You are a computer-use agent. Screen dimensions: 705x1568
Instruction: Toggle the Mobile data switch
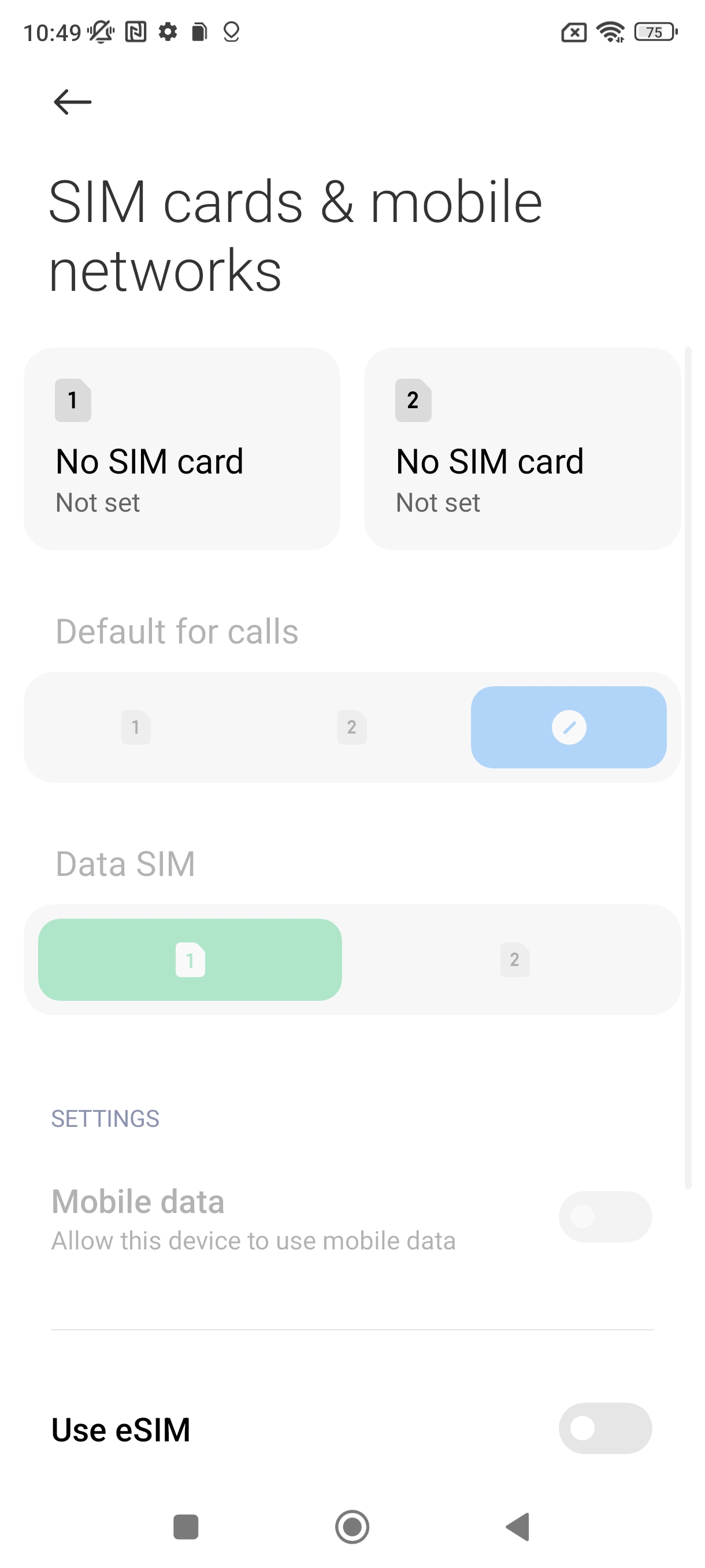(x=604, y=1216)
